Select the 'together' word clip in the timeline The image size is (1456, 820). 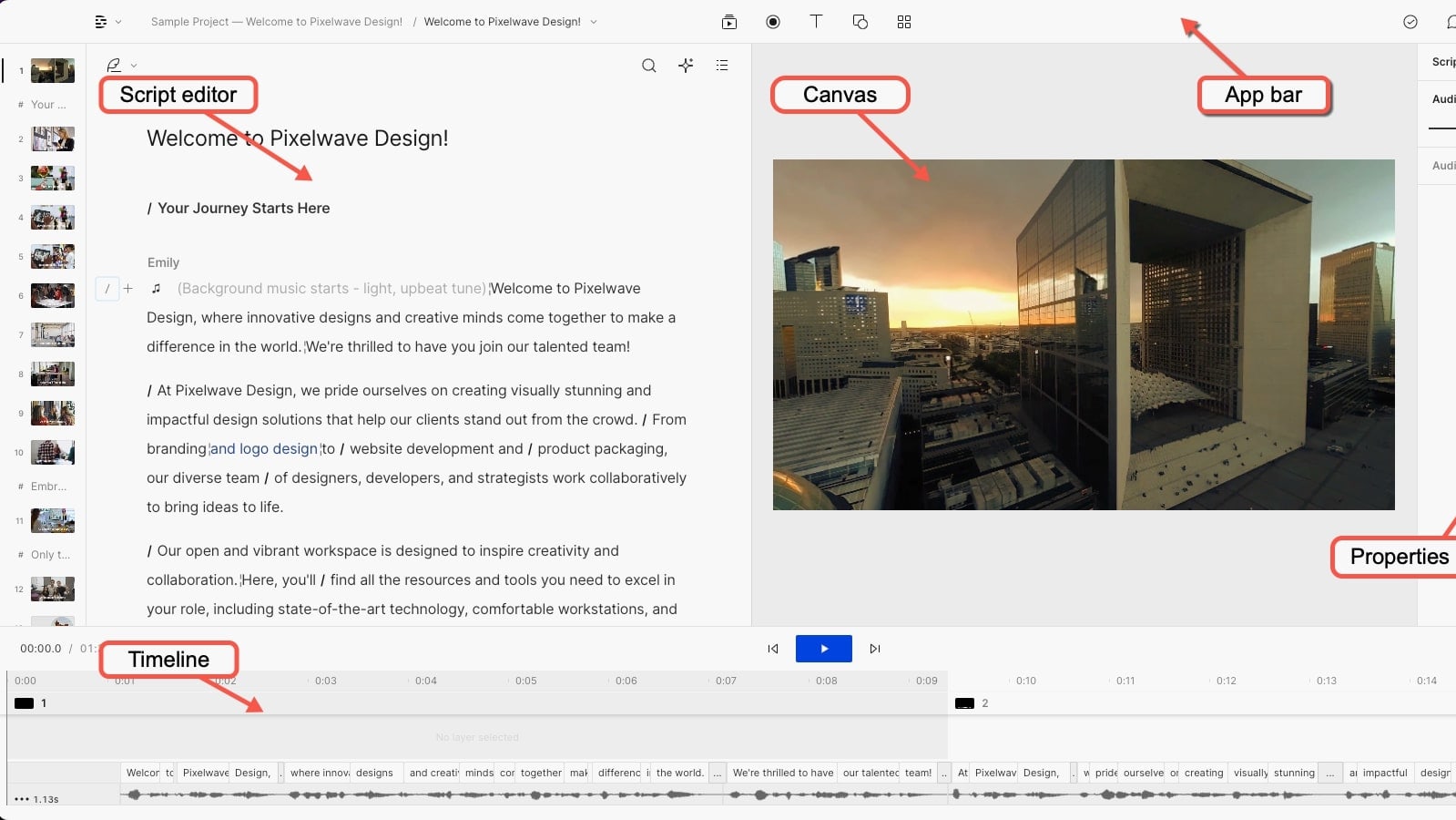(541, 773)
